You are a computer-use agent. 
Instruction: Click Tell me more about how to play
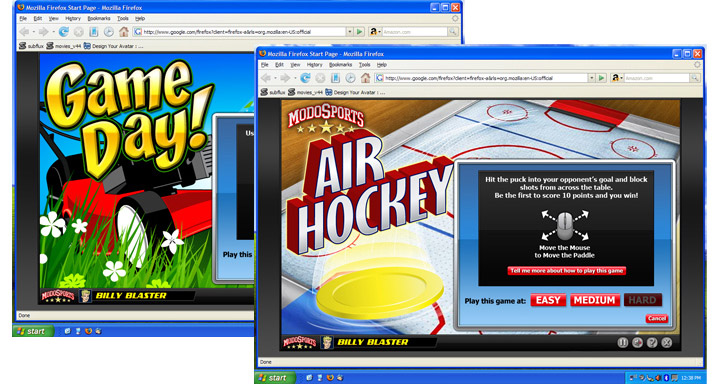tap(566, 271)
